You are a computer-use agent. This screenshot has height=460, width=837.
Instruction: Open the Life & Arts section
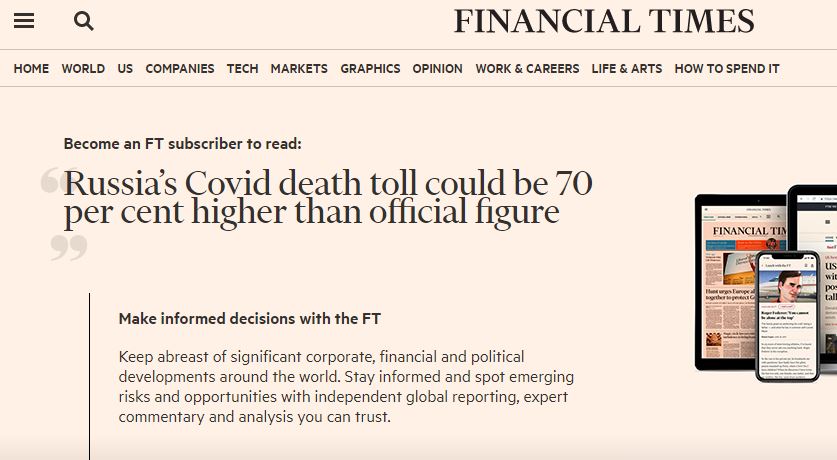click(627, 69)
